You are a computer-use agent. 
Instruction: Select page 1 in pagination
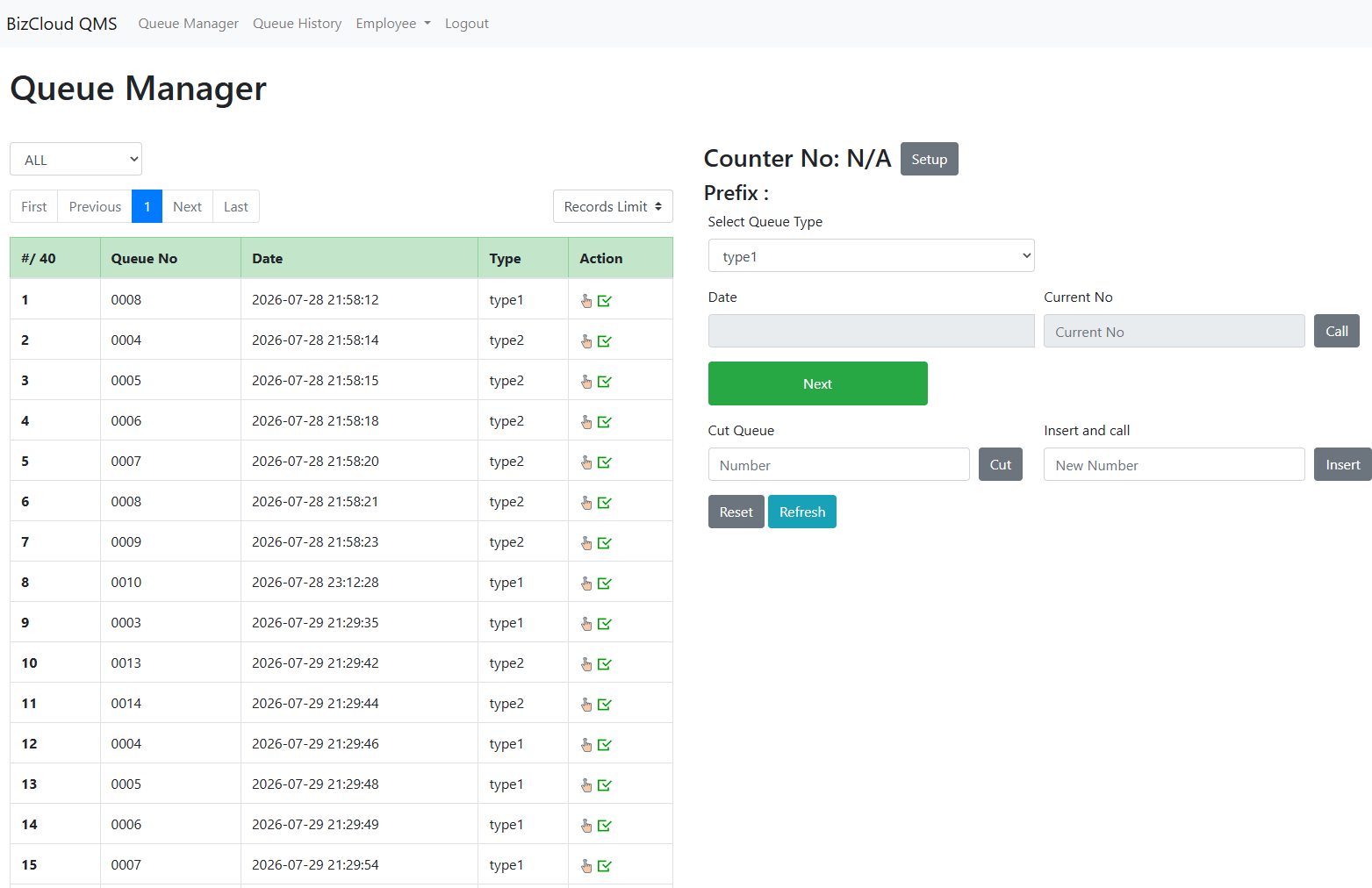pyautogui.click(x=147, y=206)
